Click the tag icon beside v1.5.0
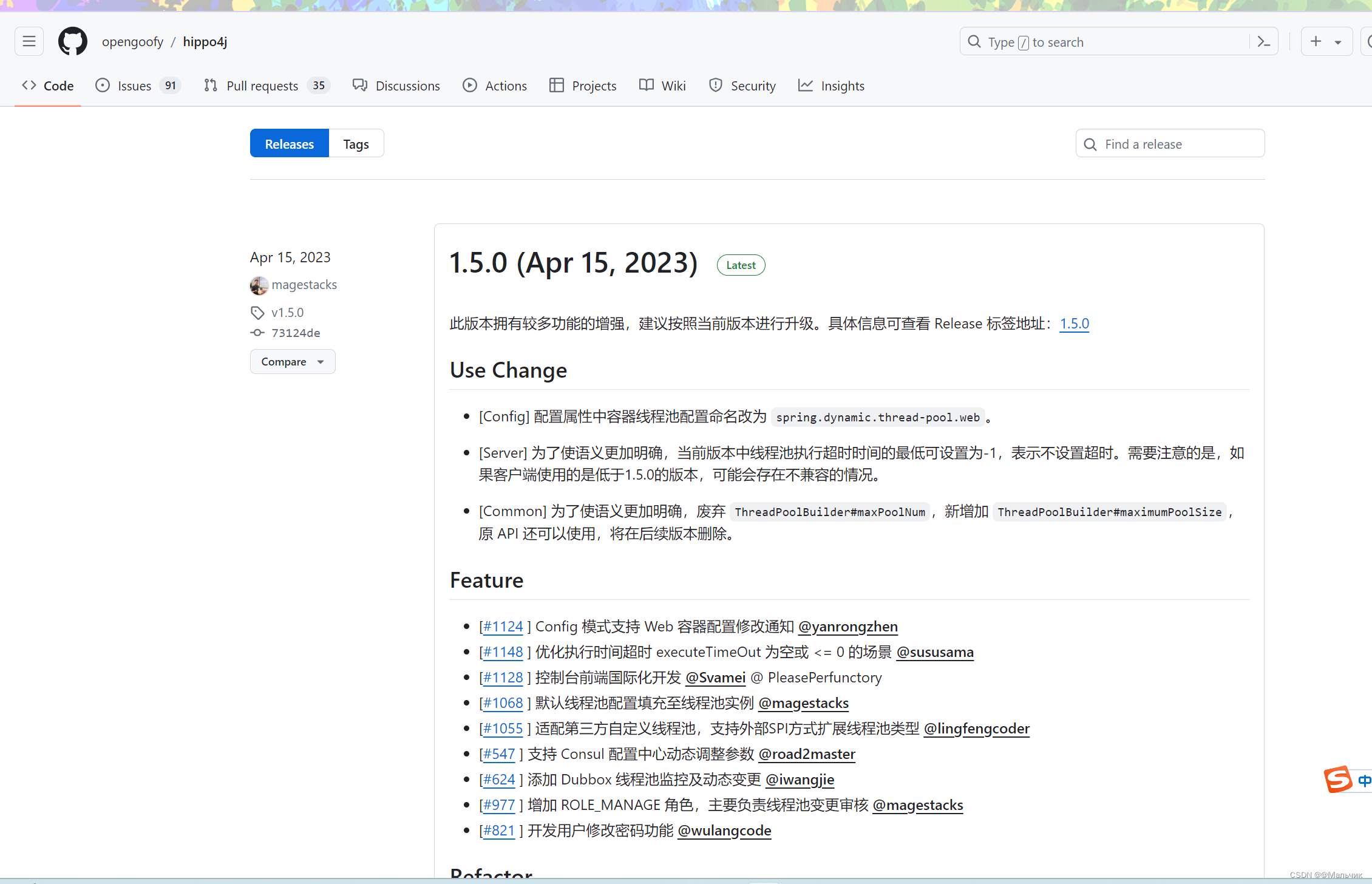The height and width of the screenshot is (884, 1372). (257, 312)
